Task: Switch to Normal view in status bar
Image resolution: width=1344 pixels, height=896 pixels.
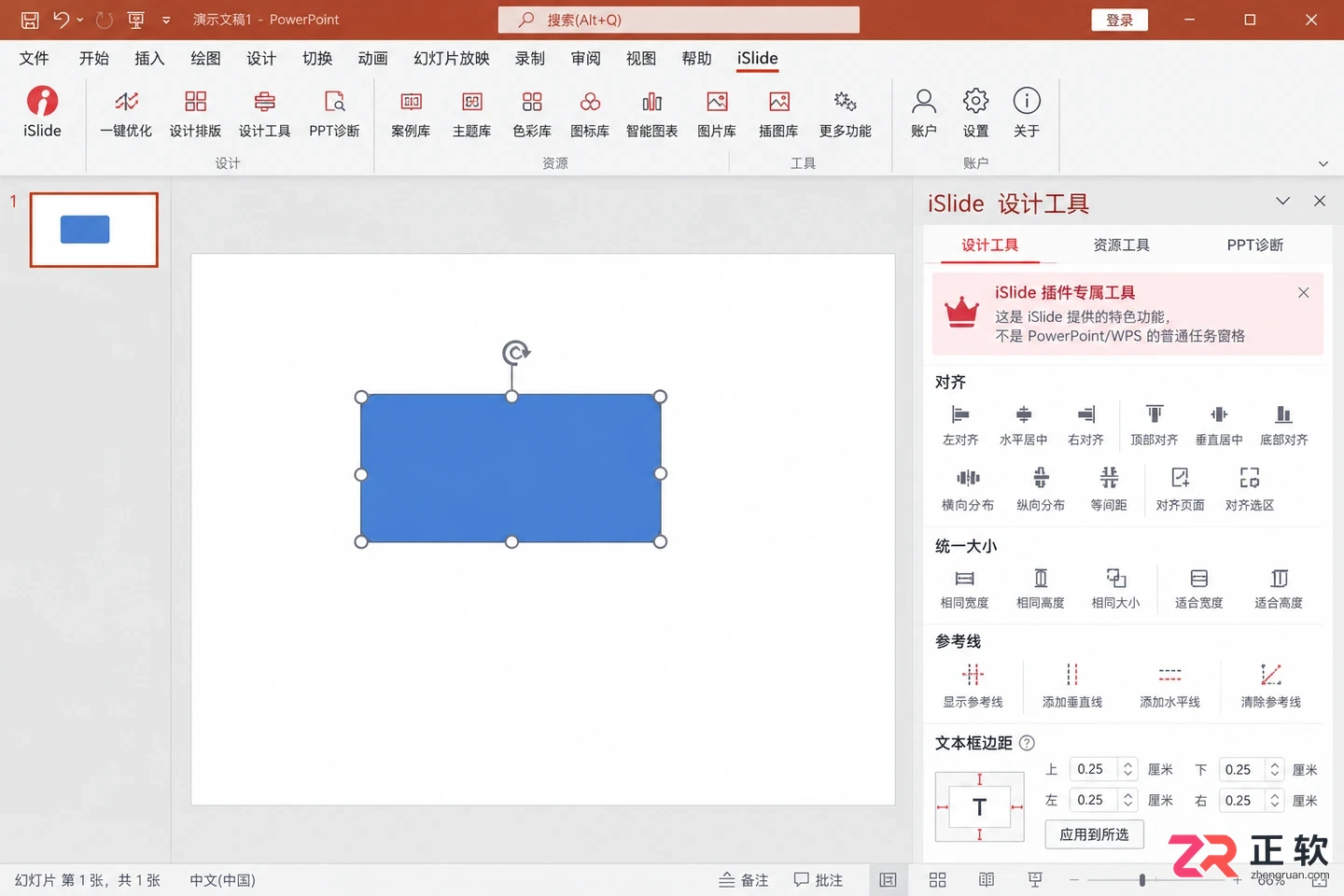Action: 888,880
